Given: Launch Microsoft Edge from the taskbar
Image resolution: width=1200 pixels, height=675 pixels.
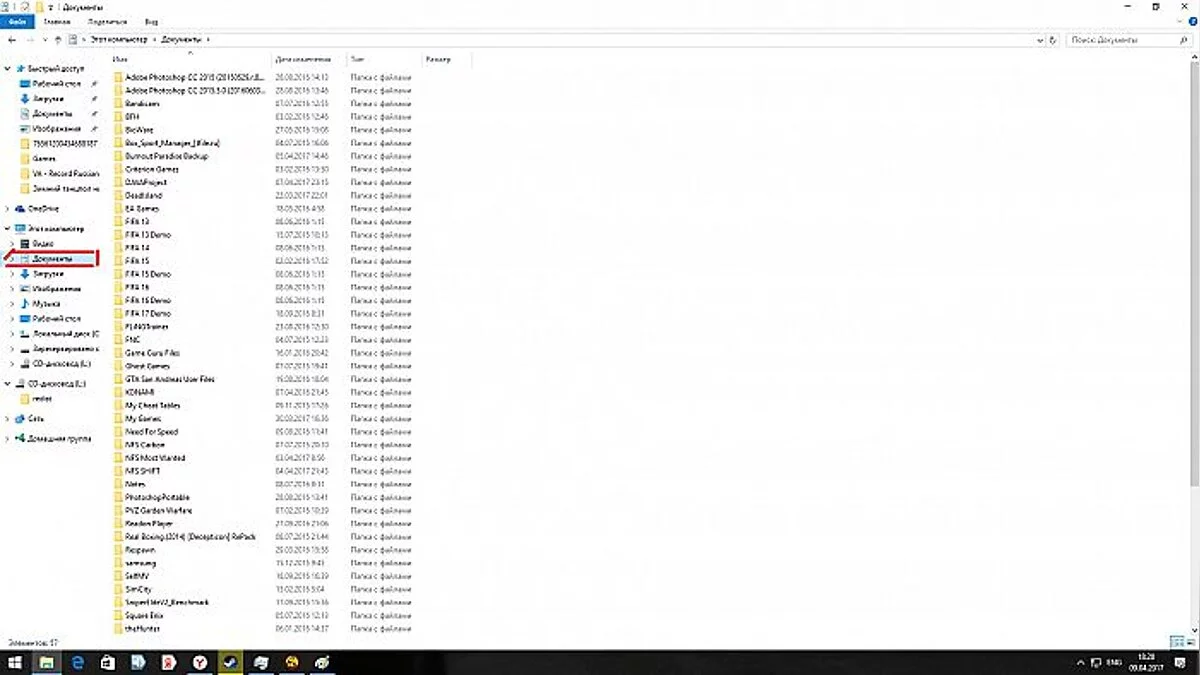Looking at the screenshot, I should [x=78, y=662].
